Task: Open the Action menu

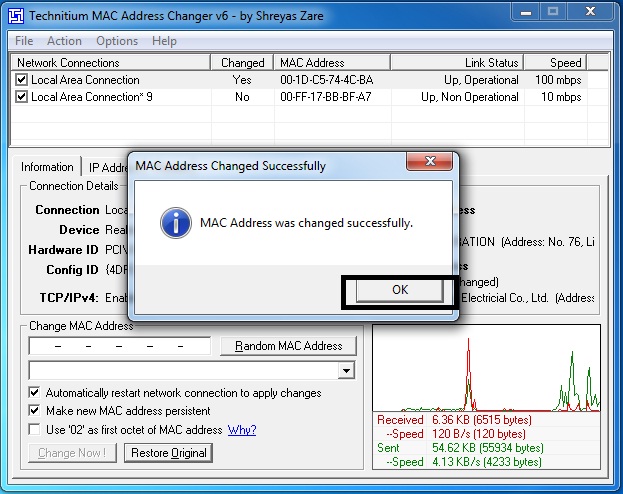Action: click(x=64, y=41)
